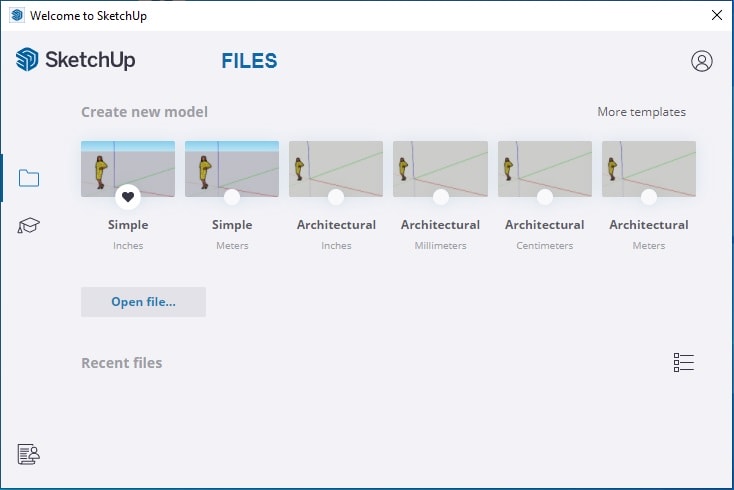This screenshot has width=734, height=490.
Task: Select the Simple Inches template thumbnail
Action: [128, 168]
